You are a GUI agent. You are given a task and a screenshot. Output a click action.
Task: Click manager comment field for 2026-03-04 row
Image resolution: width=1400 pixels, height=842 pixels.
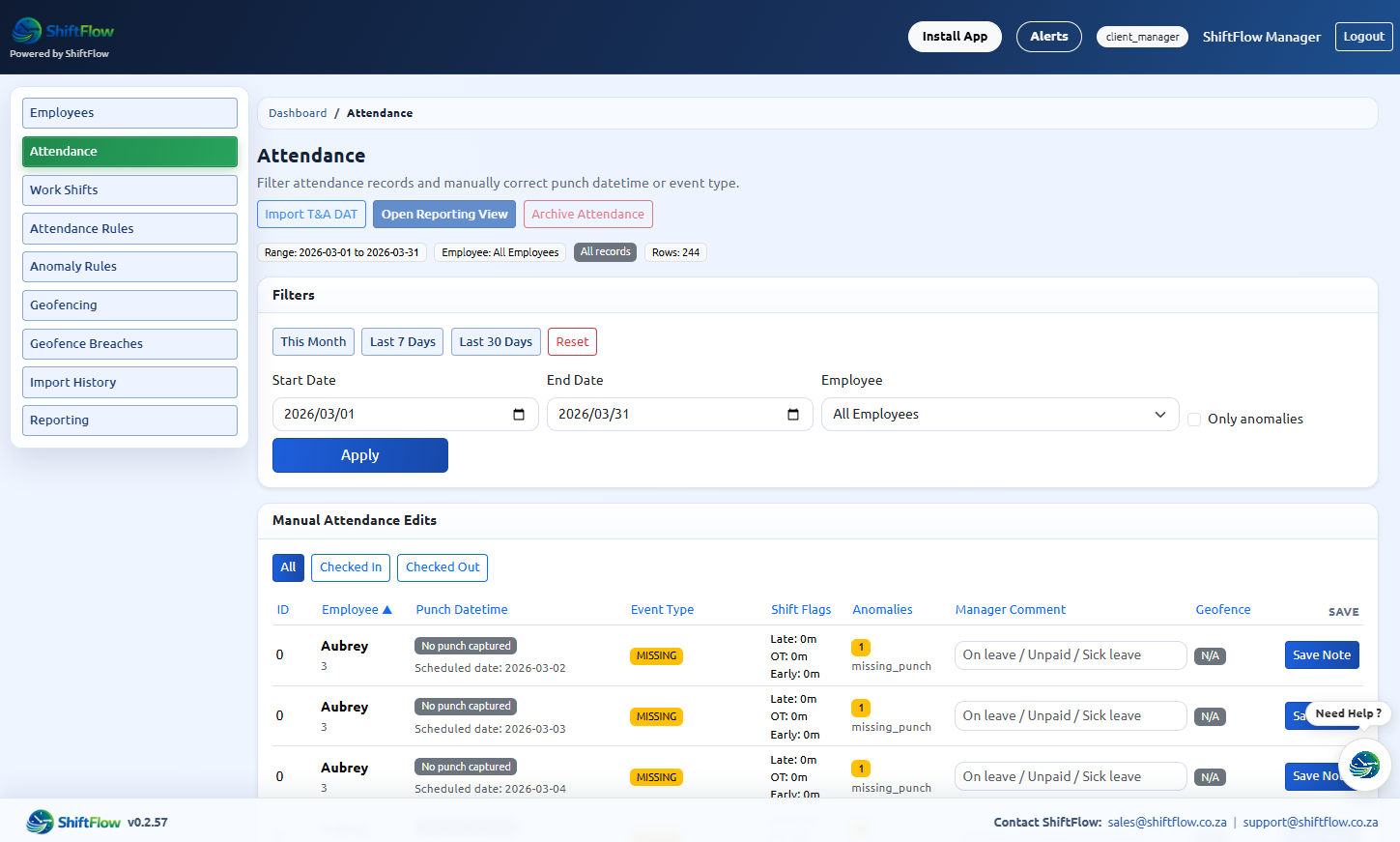click(x=1071, y=777)
